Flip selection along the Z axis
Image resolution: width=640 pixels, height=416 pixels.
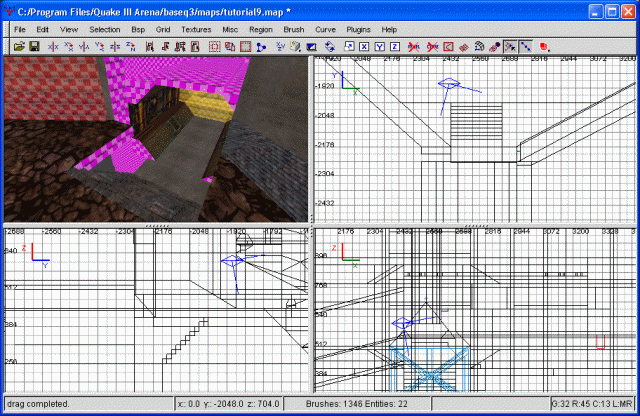click(115, 47)
